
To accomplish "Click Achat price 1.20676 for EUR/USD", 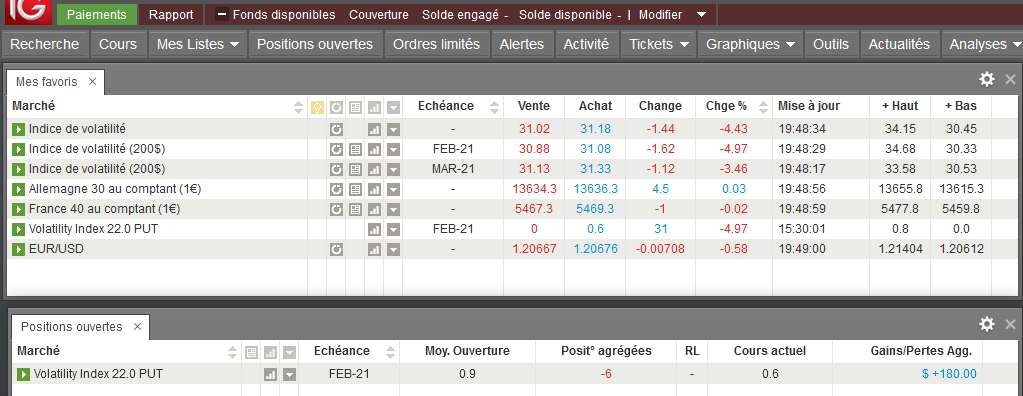I will 596,249.
